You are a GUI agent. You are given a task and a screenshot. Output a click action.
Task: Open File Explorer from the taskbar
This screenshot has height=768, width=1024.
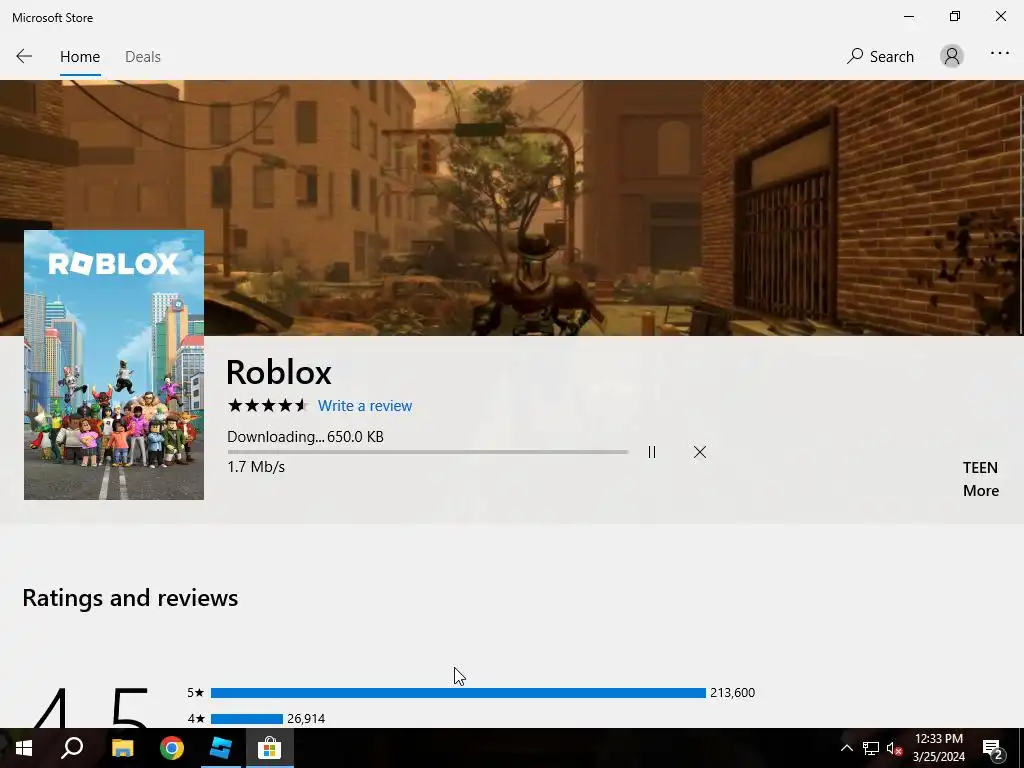click(122, 748)
